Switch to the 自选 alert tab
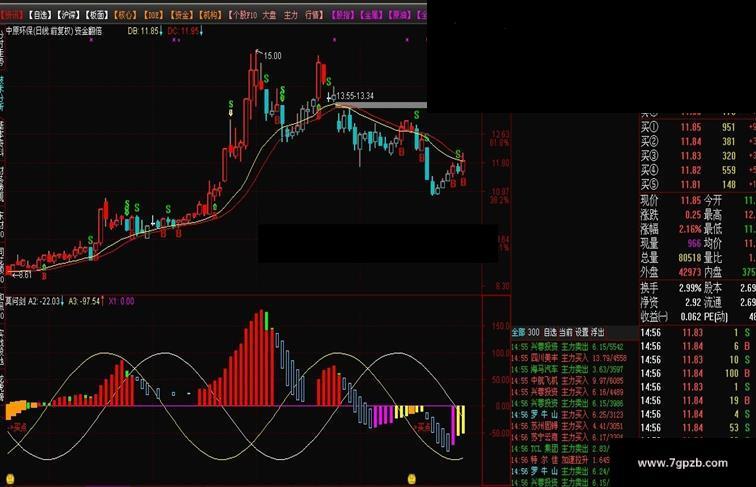 point(550,332)
